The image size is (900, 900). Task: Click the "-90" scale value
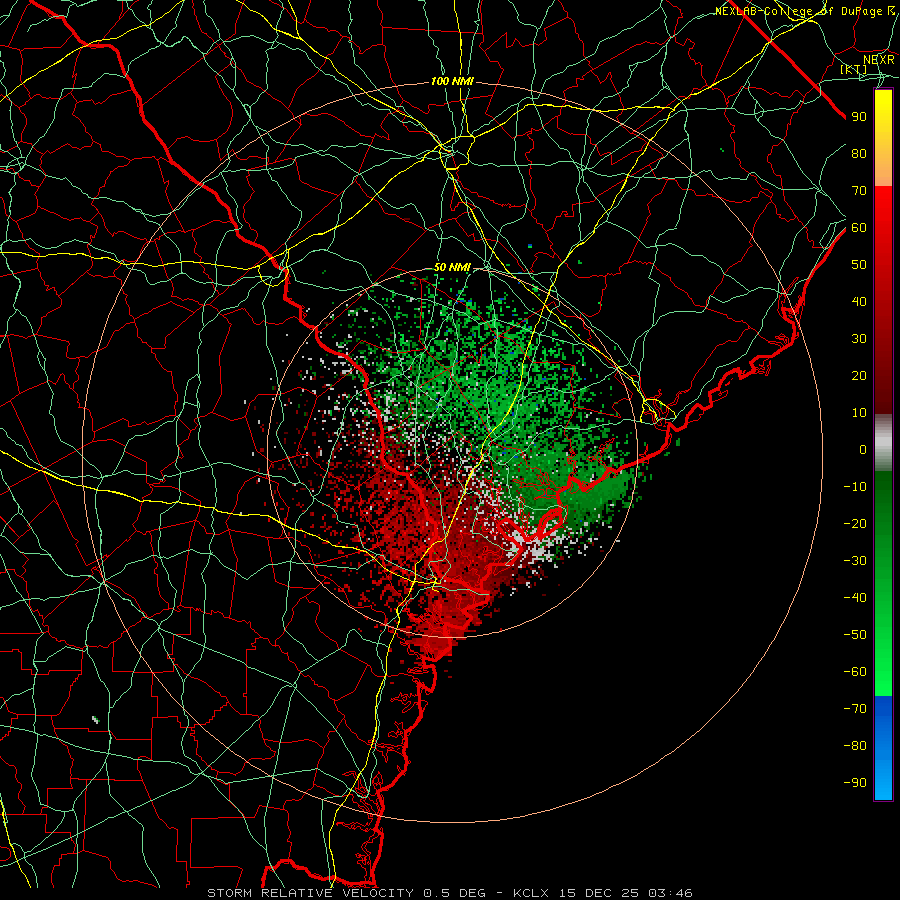[855, 783]
